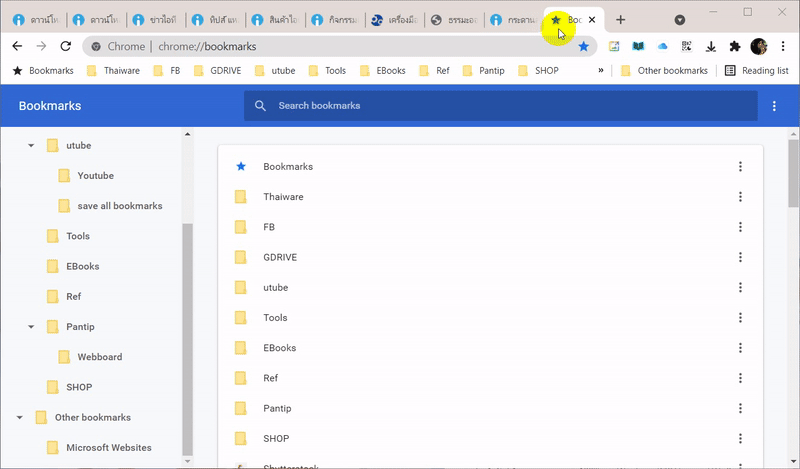Click the blue cloud extension icon
Viewport: 800px width, 469px height.
coord(662,46)
